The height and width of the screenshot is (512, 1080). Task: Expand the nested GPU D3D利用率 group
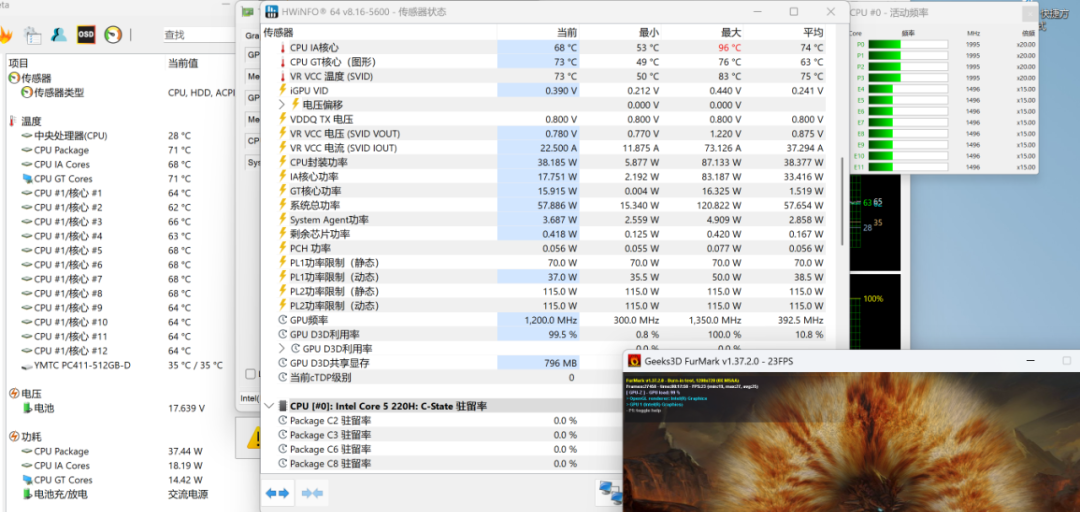pyautogui.click(x=282, y=349)
